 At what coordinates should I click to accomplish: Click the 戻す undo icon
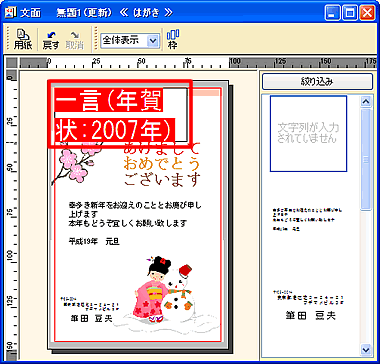coord(50,40)
